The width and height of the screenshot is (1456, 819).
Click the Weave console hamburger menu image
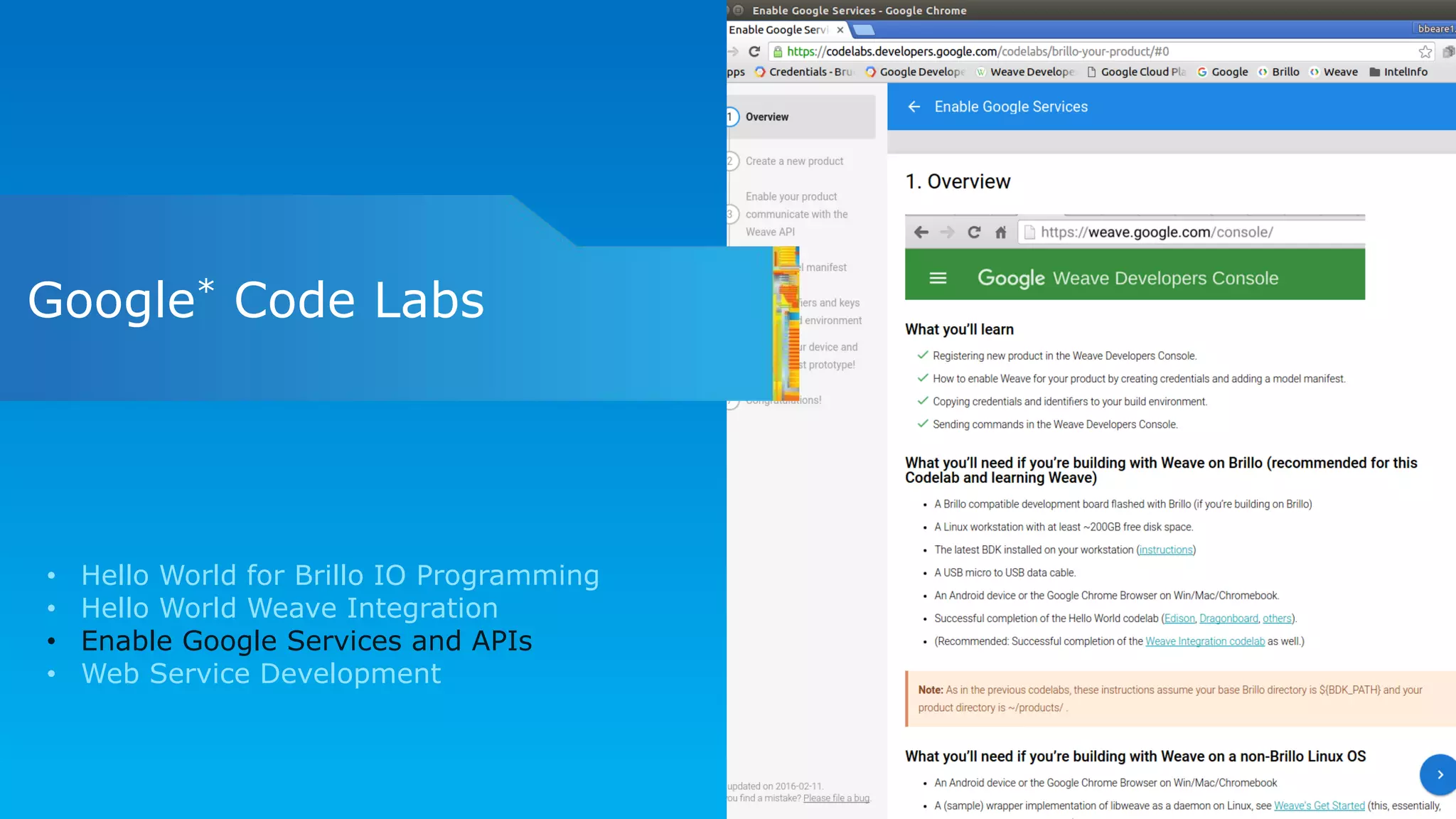(x=938, y=278)
